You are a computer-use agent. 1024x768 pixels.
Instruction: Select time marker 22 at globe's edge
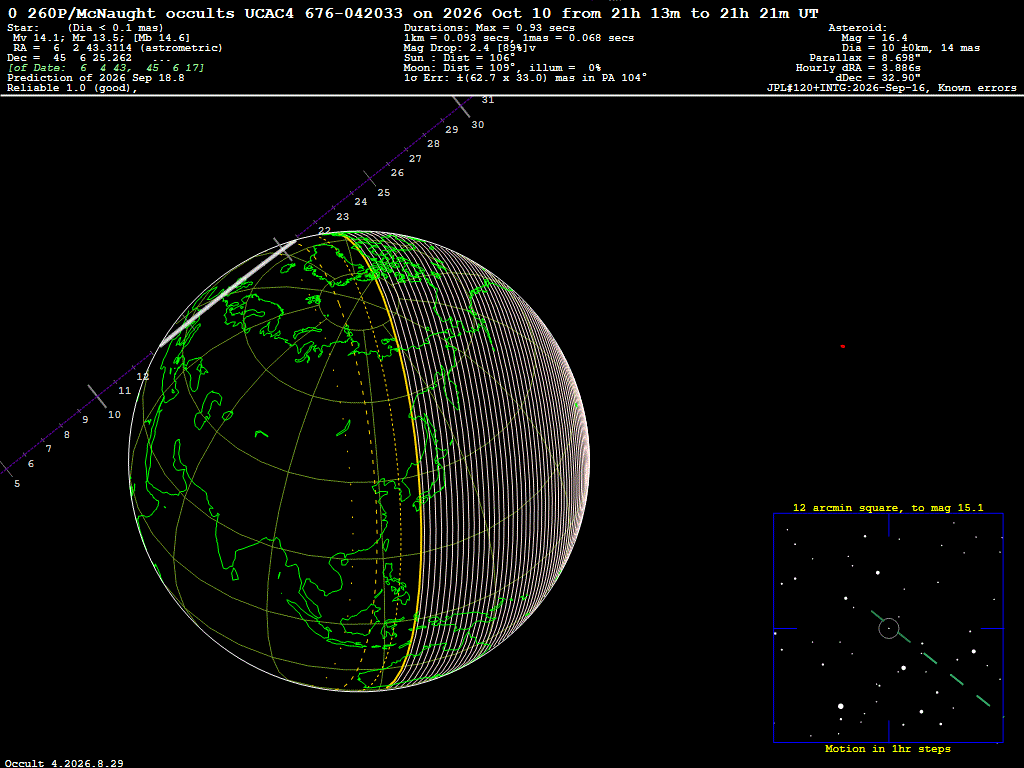point(325,231)
